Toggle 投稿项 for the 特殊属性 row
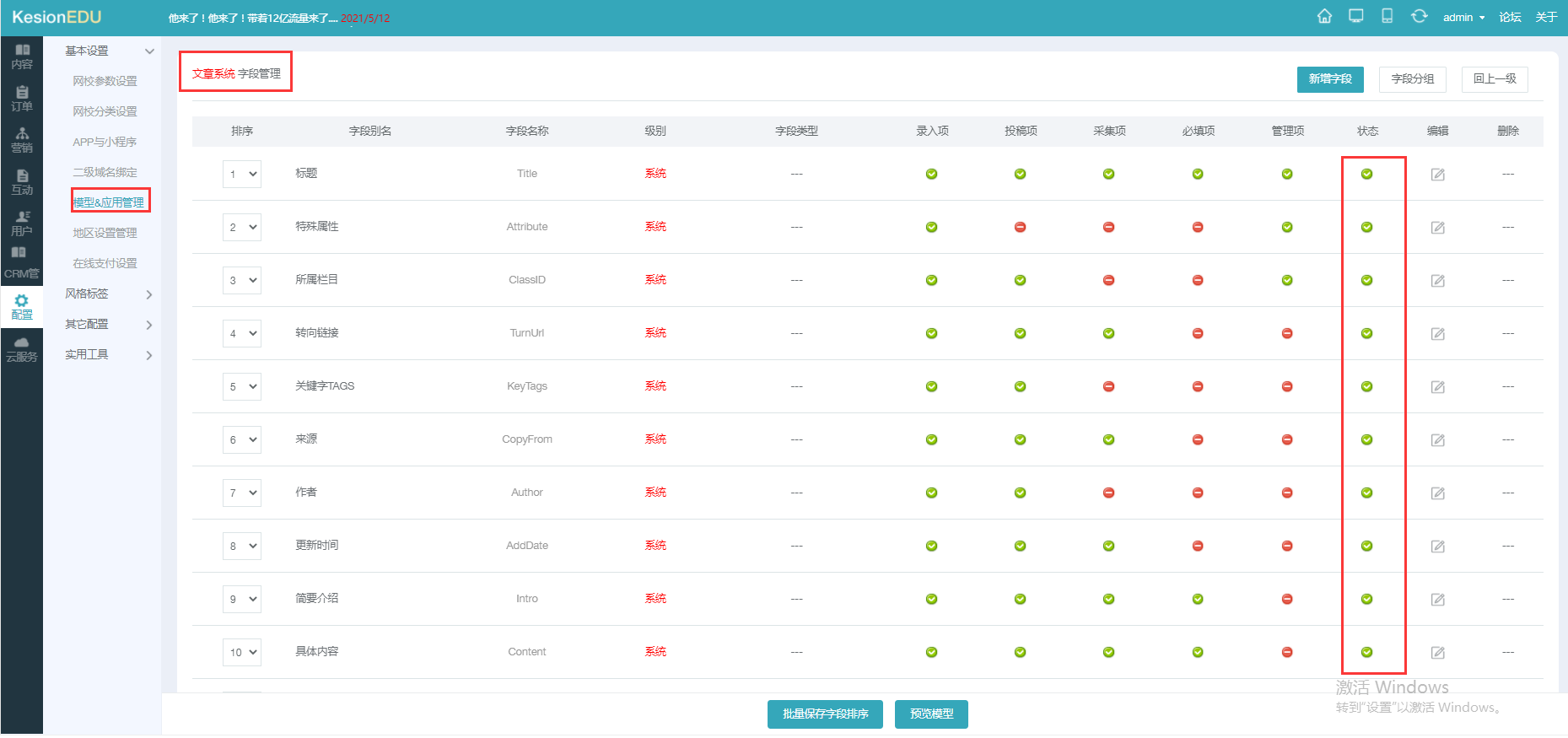The image size is (1568, 738). 1020,228
